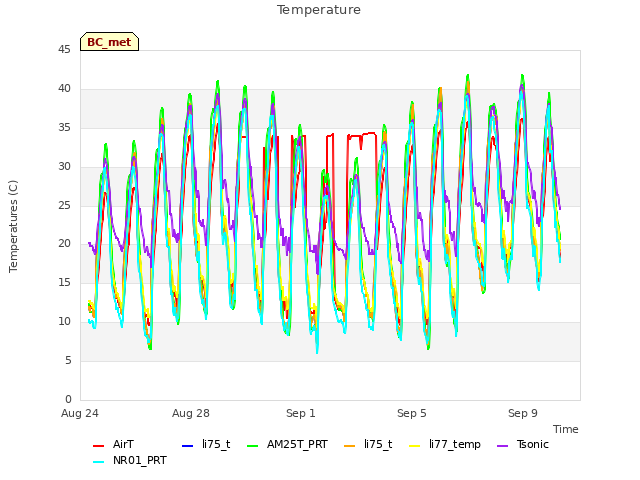Click the 5 y-axis value

coord(68,360)
